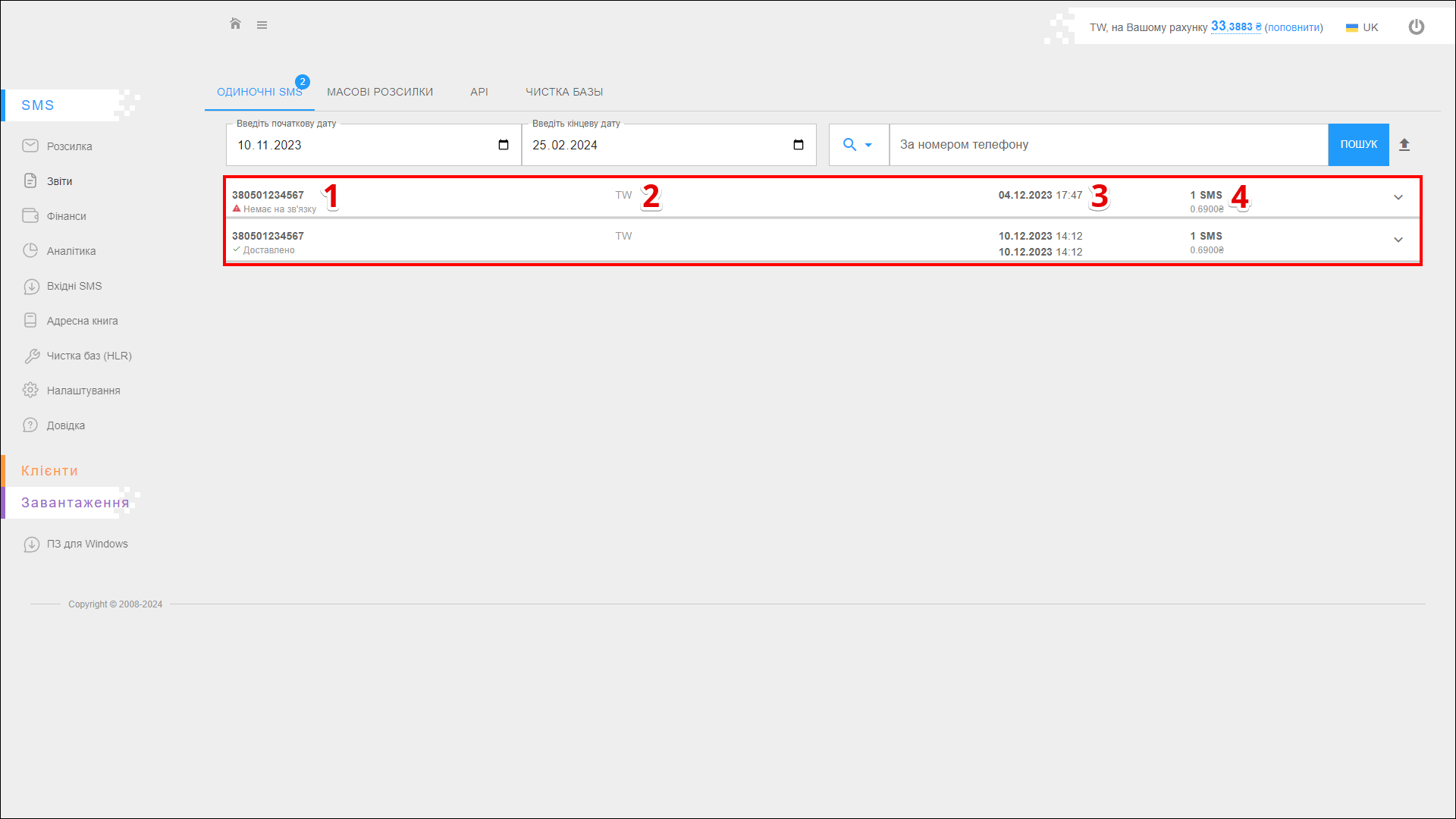Open Вхідні SMS section
Screen dimensions: 1456x819
74,286
